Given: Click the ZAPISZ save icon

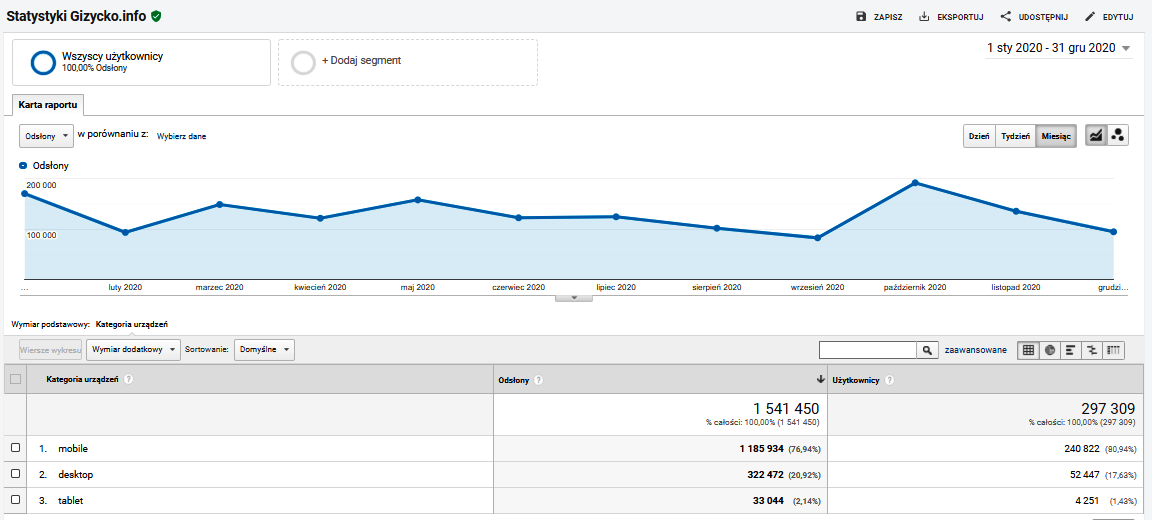Looking at the screenshot, I should (x=861, y=17).
